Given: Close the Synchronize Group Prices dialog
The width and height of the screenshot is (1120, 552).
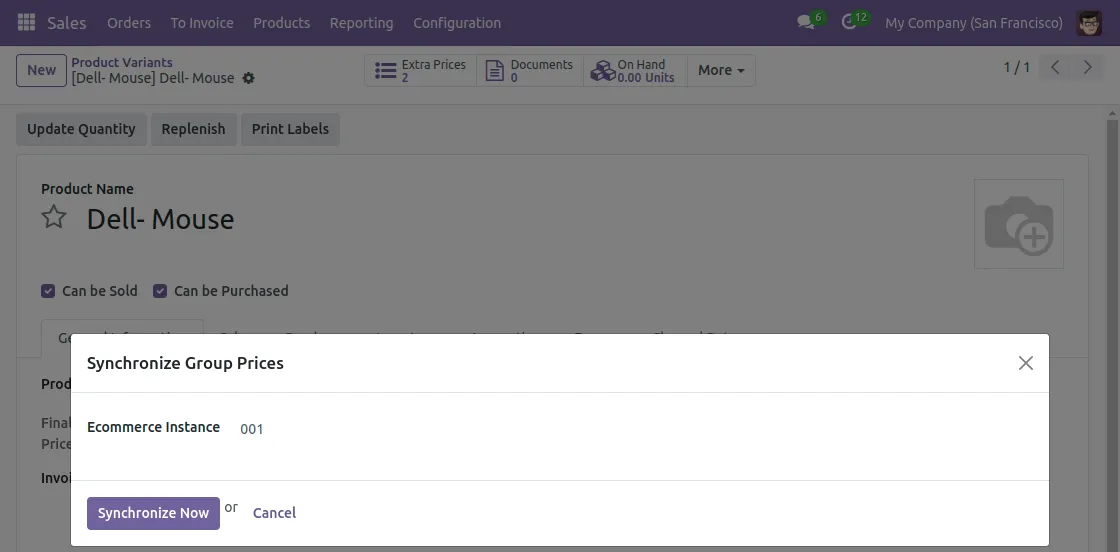Looking at the screenshot, I should click(x=1026, y=363).
